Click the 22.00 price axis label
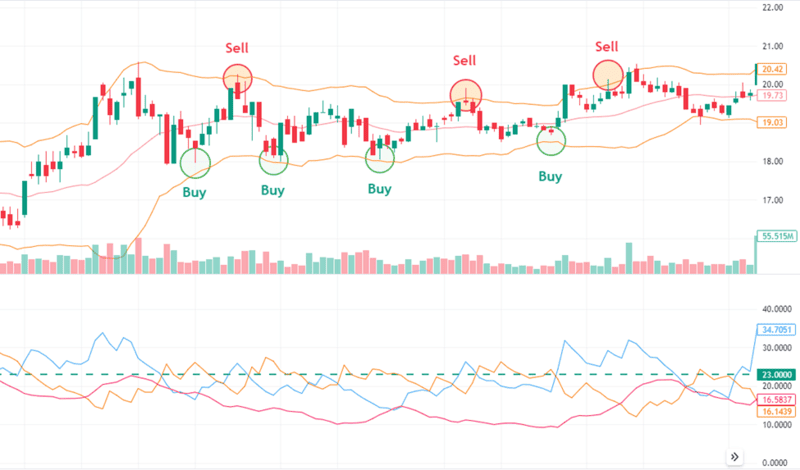The image size is (800, 470). click(x=772, y=8)
